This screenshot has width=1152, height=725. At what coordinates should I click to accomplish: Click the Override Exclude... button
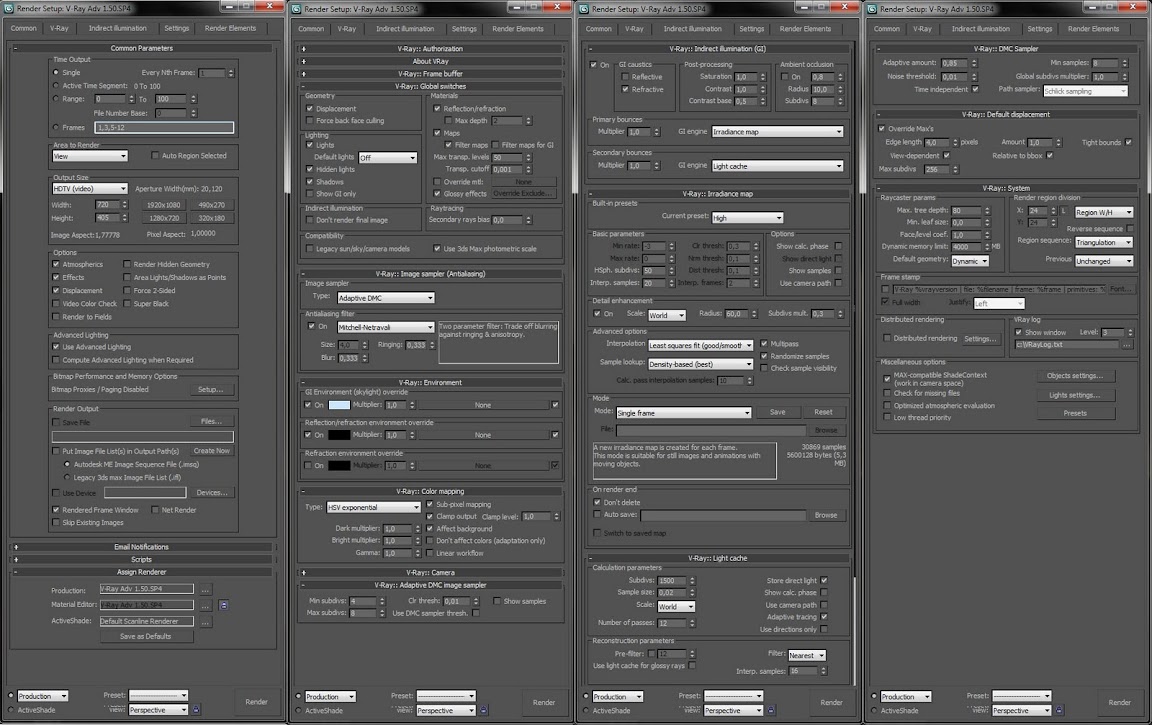coord(522,194)
